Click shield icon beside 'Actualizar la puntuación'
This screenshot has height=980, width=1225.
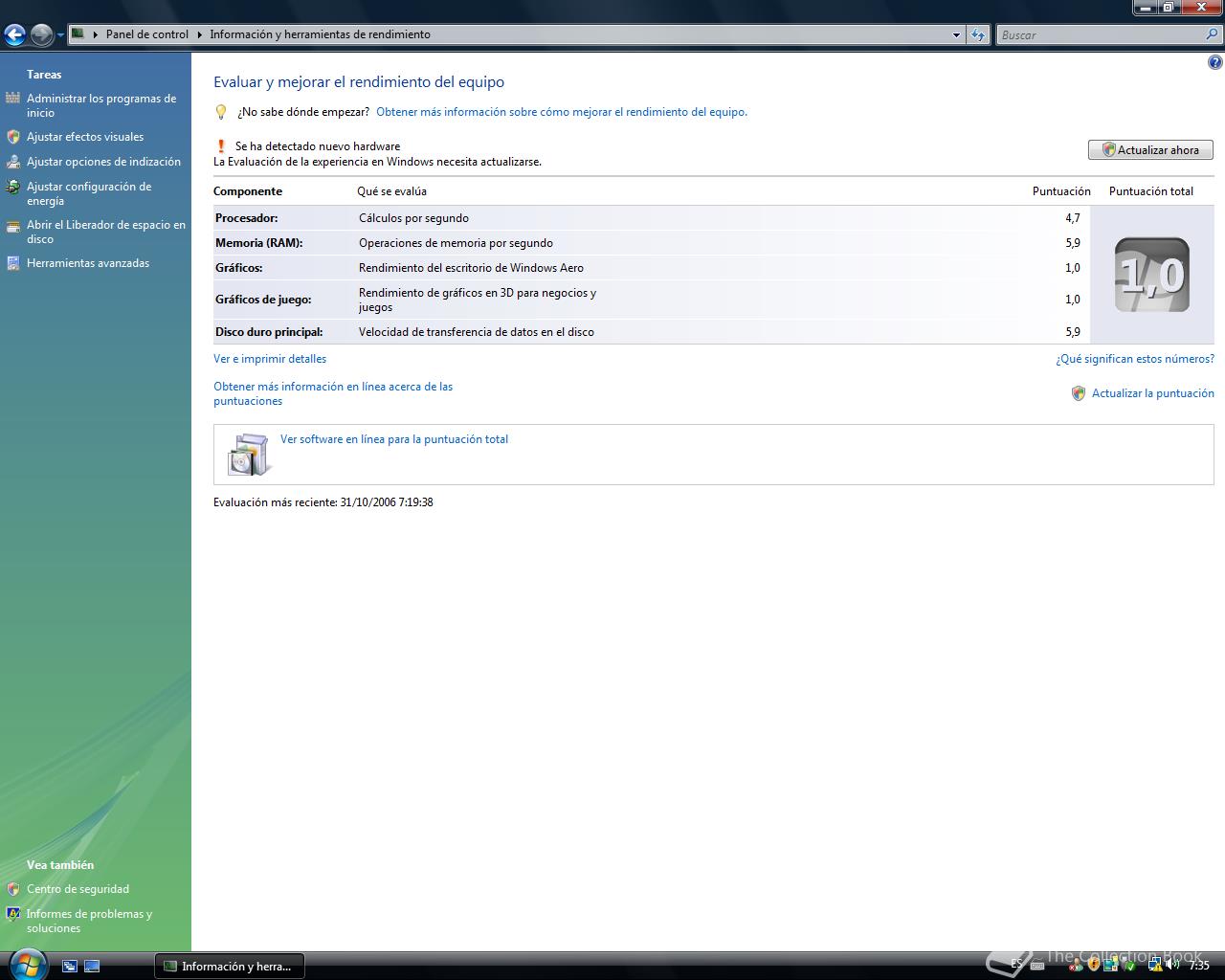click(x=1079, y=393)
